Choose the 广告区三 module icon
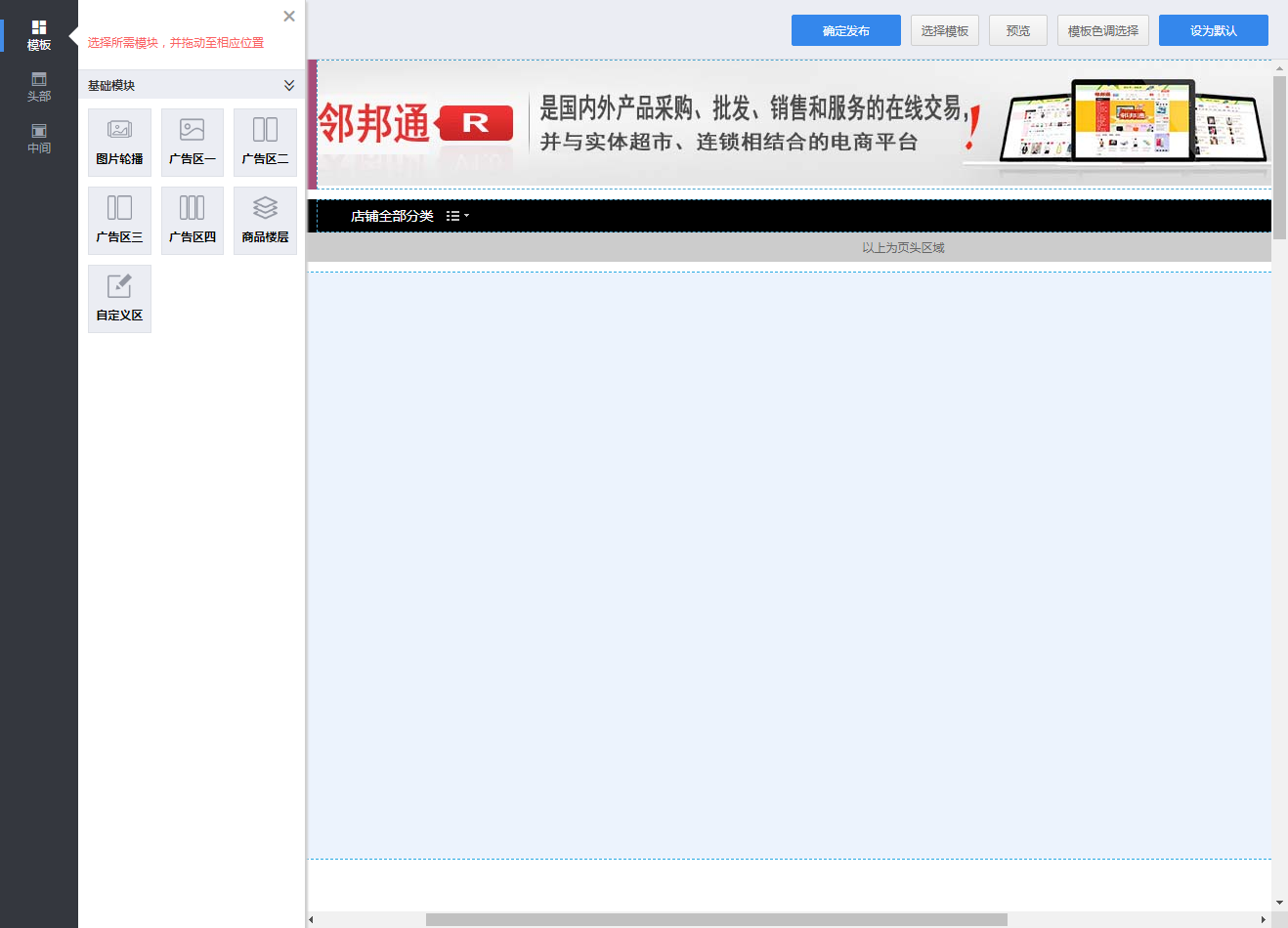The image size is (1288, 928). tap(119, 220)
